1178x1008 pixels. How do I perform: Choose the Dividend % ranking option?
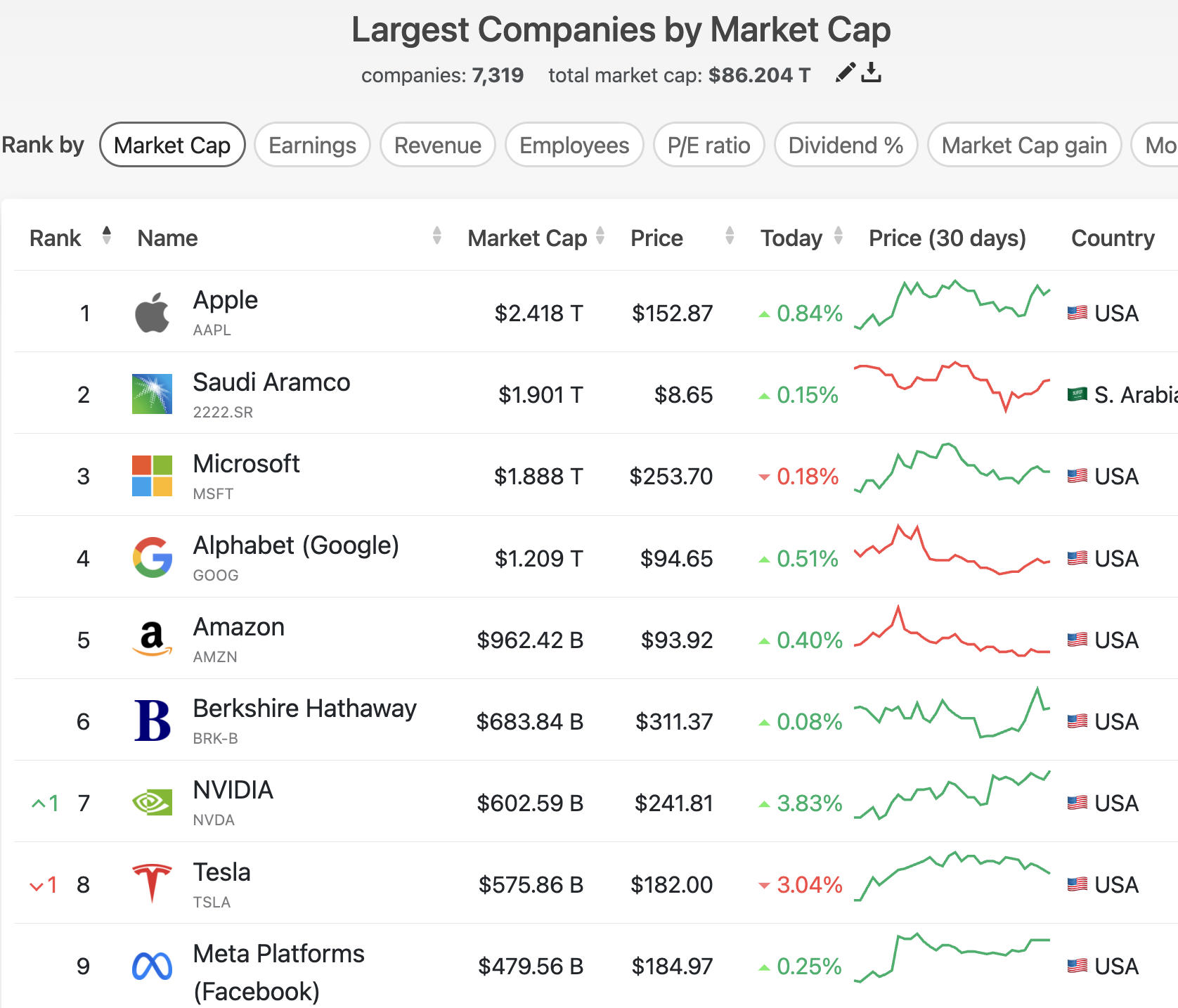(846, 146)
